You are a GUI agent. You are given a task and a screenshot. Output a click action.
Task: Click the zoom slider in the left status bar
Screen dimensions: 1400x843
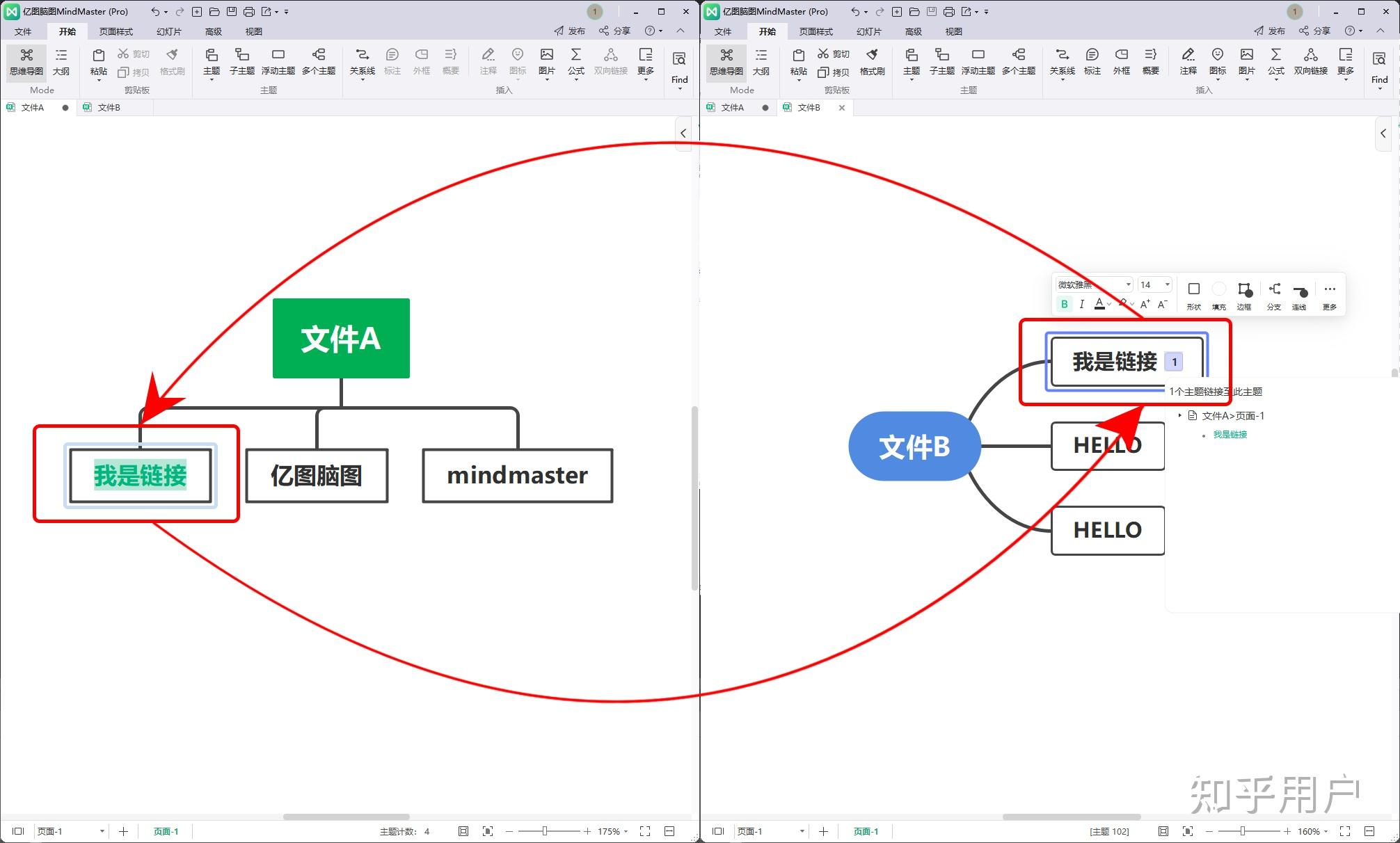(x=545, y=831)
